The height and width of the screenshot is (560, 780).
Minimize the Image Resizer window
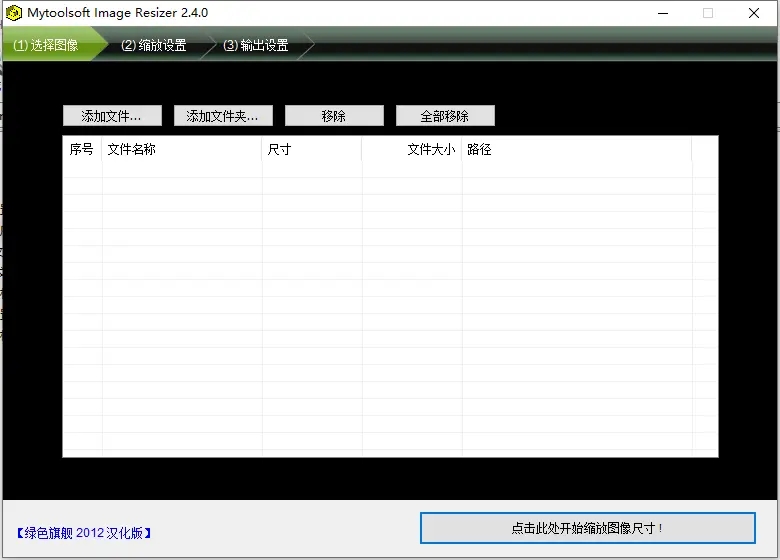click(661, 13)
